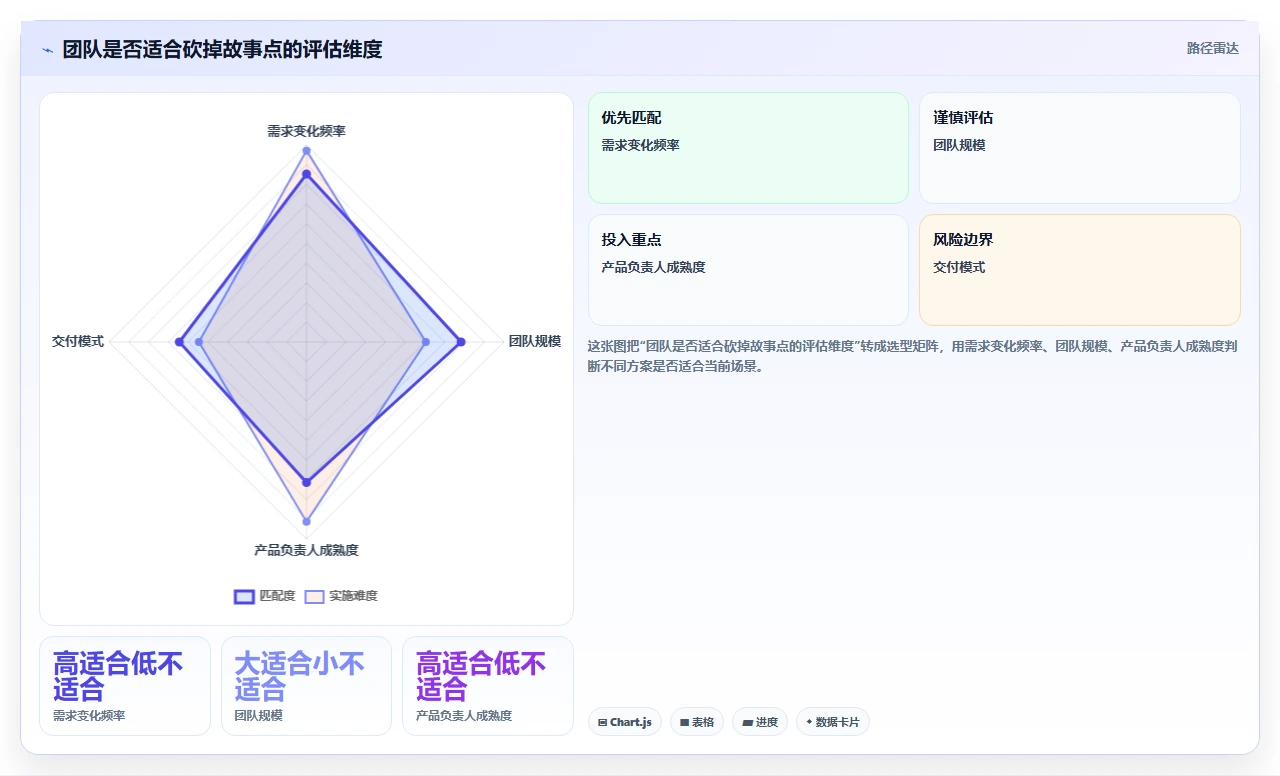Click the topmost radar point under 需求变化频率
This screenshot has height=776, width=1280.
(307, 151)
